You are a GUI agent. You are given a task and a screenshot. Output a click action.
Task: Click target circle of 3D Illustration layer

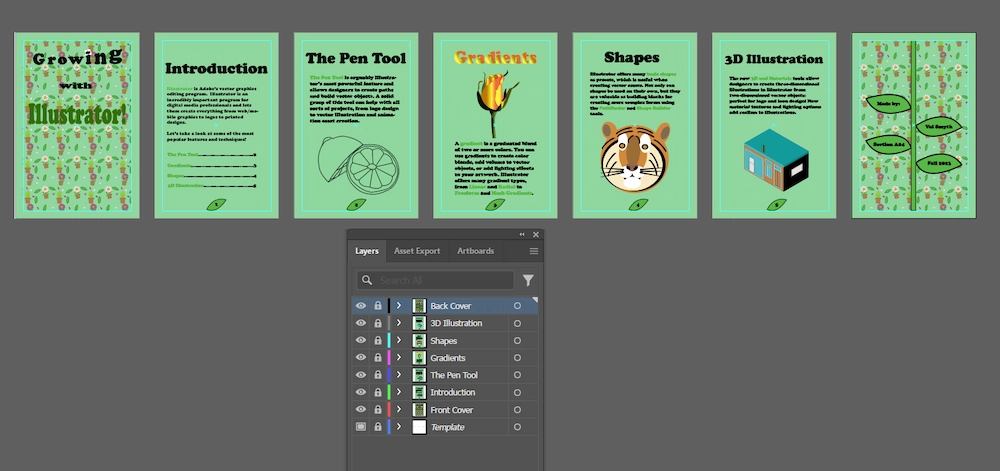click(x=517, y=323)
